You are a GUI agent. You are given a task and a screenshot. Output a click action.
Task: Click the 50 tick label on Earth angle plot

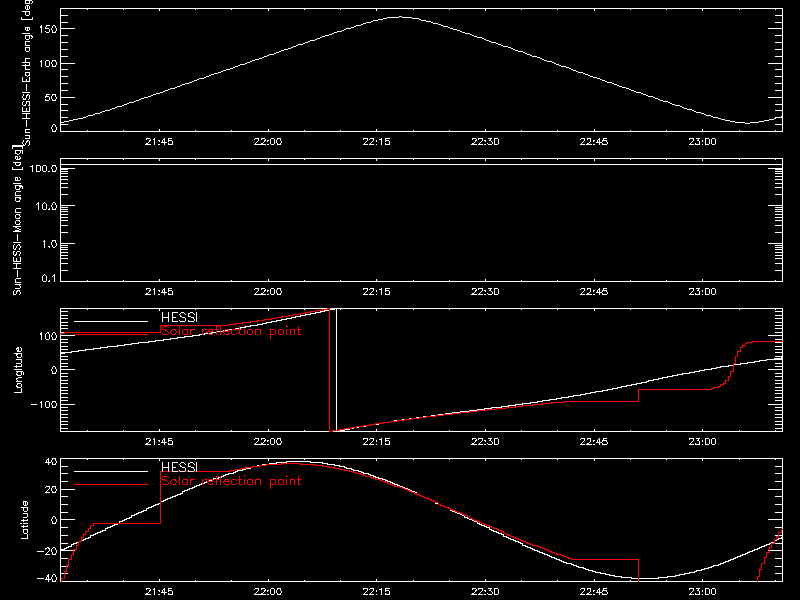tap(51, 97)
